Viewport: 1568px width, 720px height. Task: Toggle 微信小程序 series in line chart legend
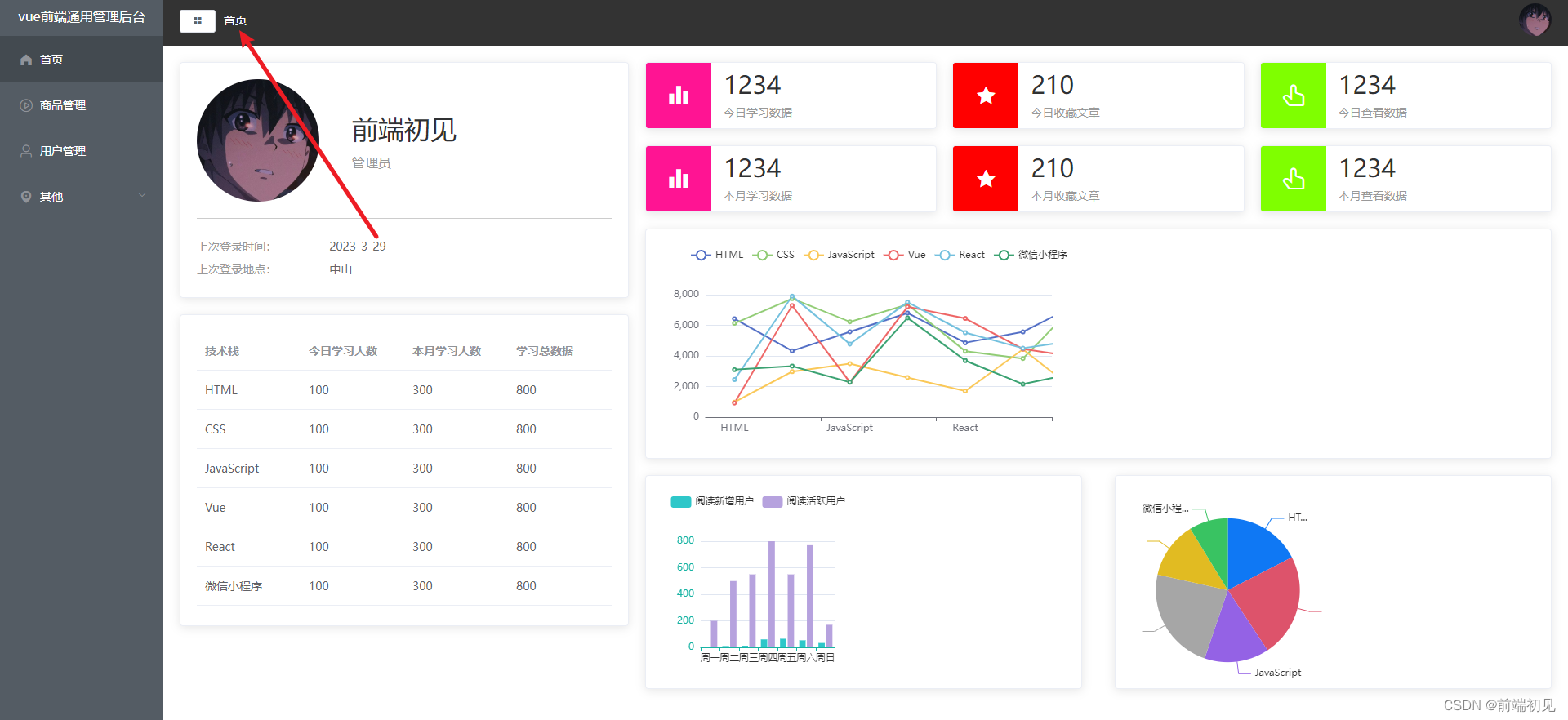[1031, 255]
